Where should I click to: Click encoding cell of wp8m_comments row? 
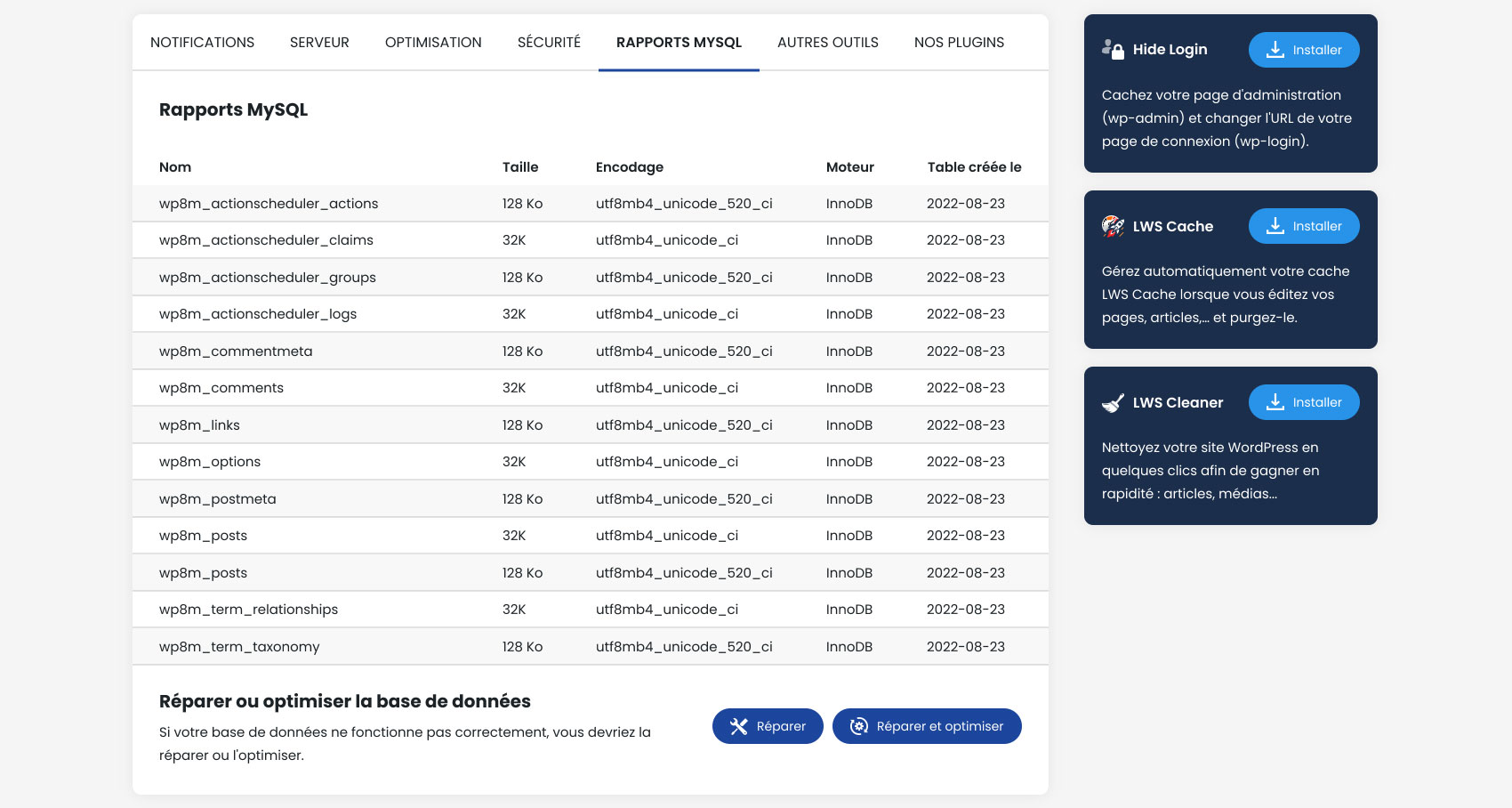(667, 388)
